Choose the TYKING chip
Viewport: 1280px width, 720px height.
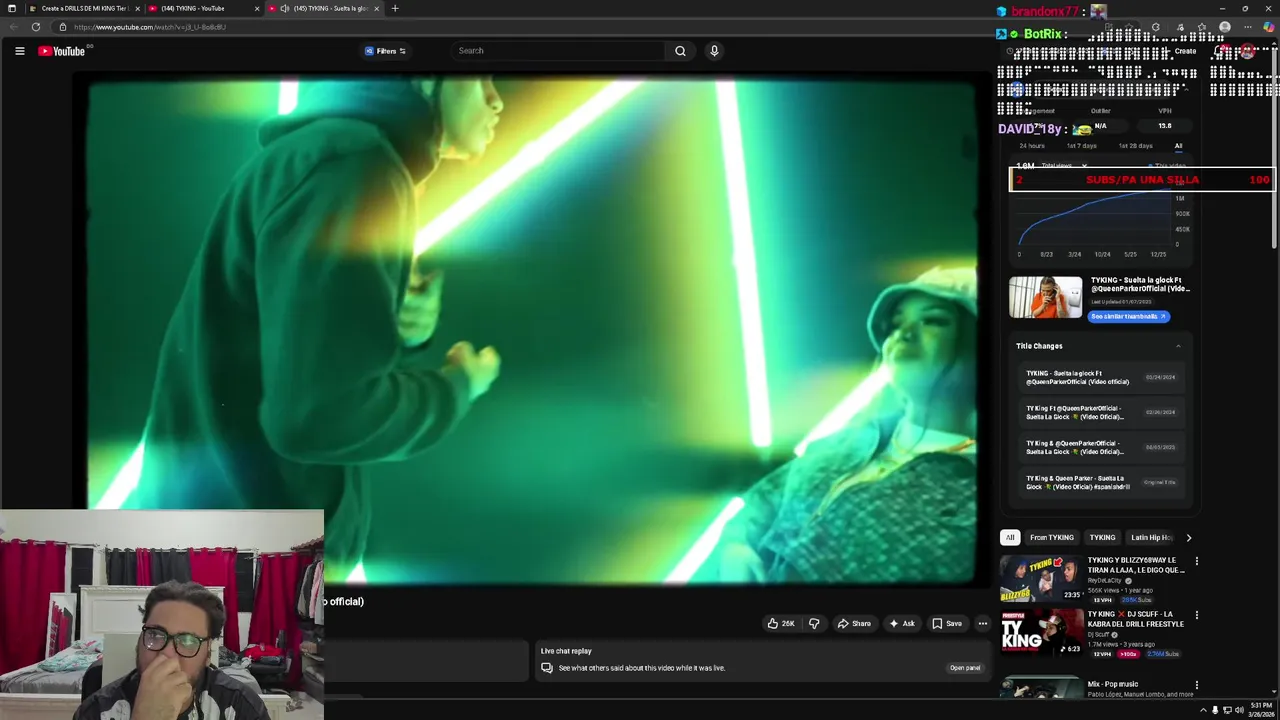pyautogui.click(x=1102, y=537)
